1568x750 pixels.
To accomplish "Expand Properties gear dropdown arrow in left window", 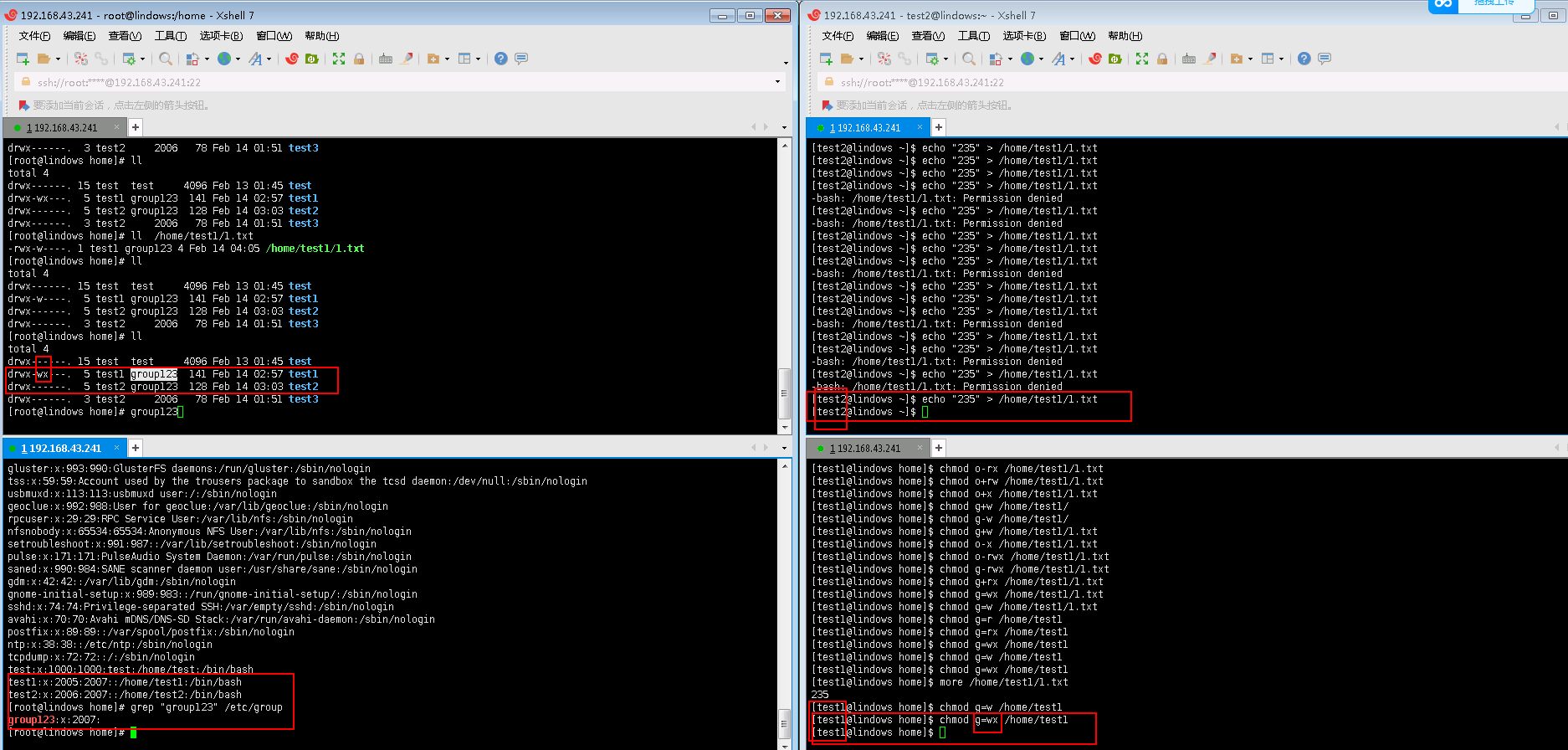I will [142, 59].
